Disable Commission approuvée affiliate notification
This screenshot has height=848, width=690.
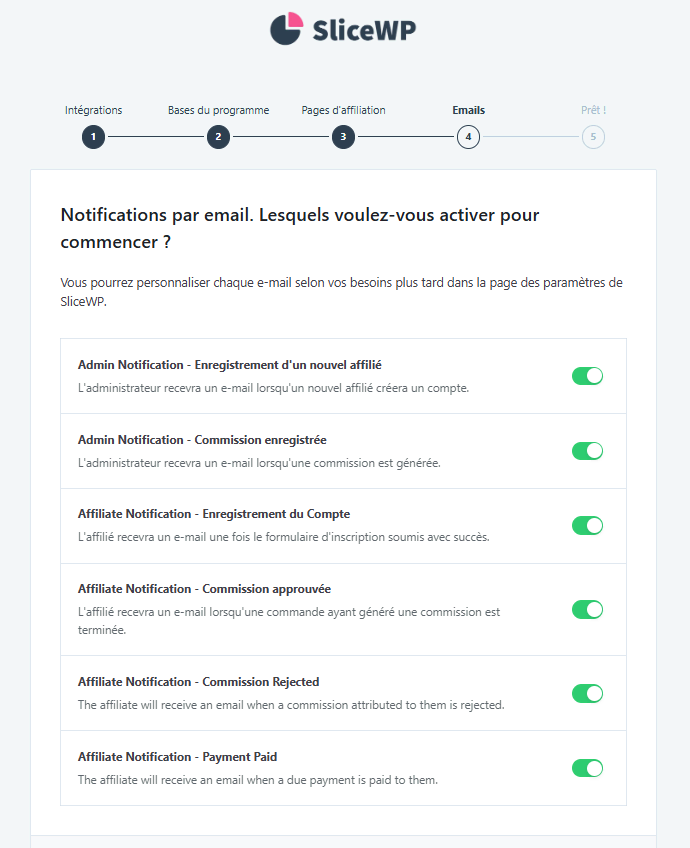point(587,609)
